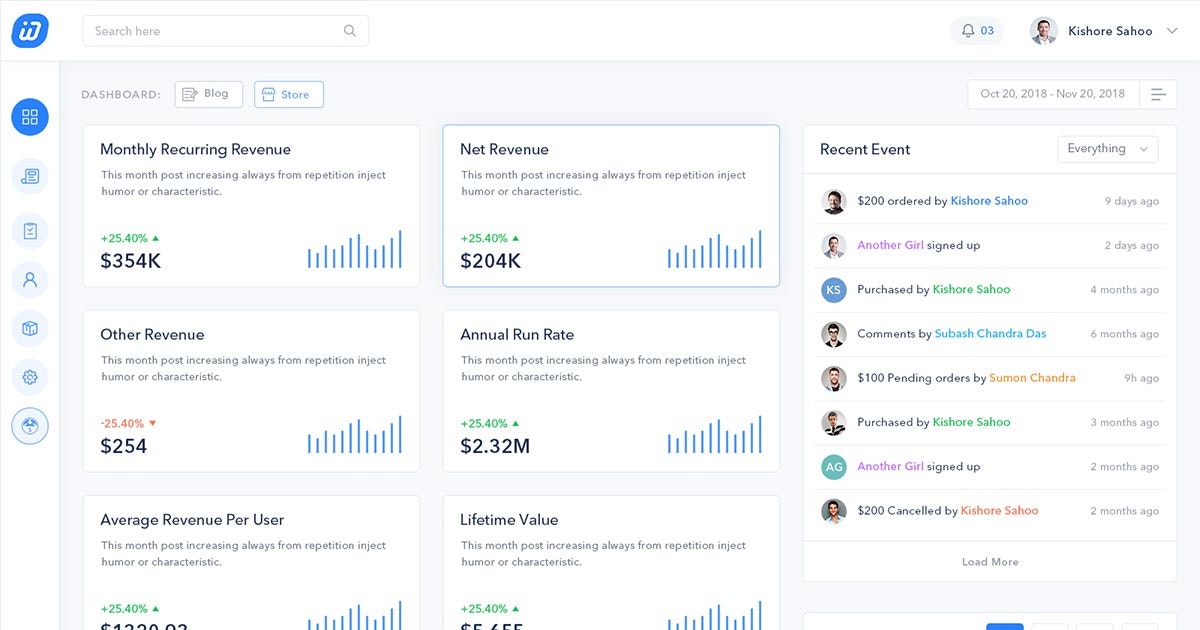Select the Average Revenue Per User title
Viewport: 1200px width, 630px height.
[192, 520]
